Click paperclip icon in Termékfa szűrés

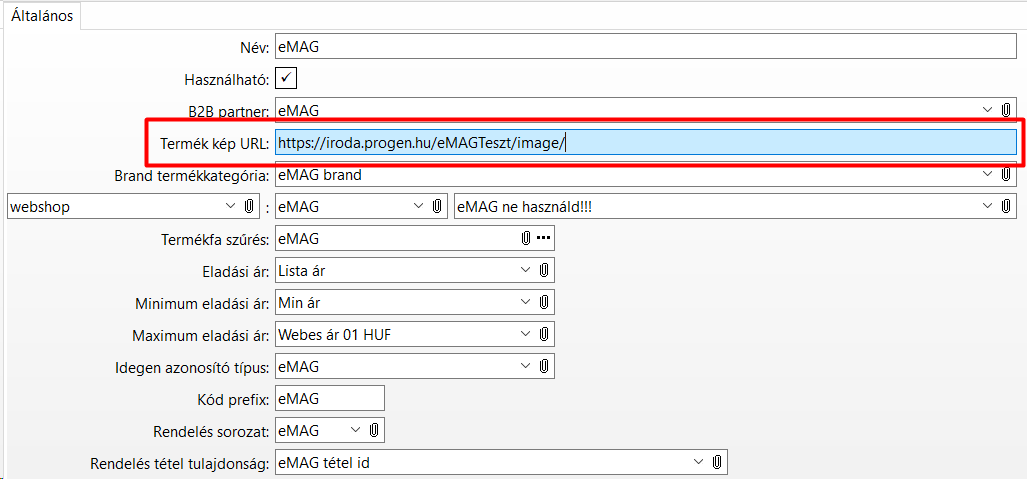(525, 238)
